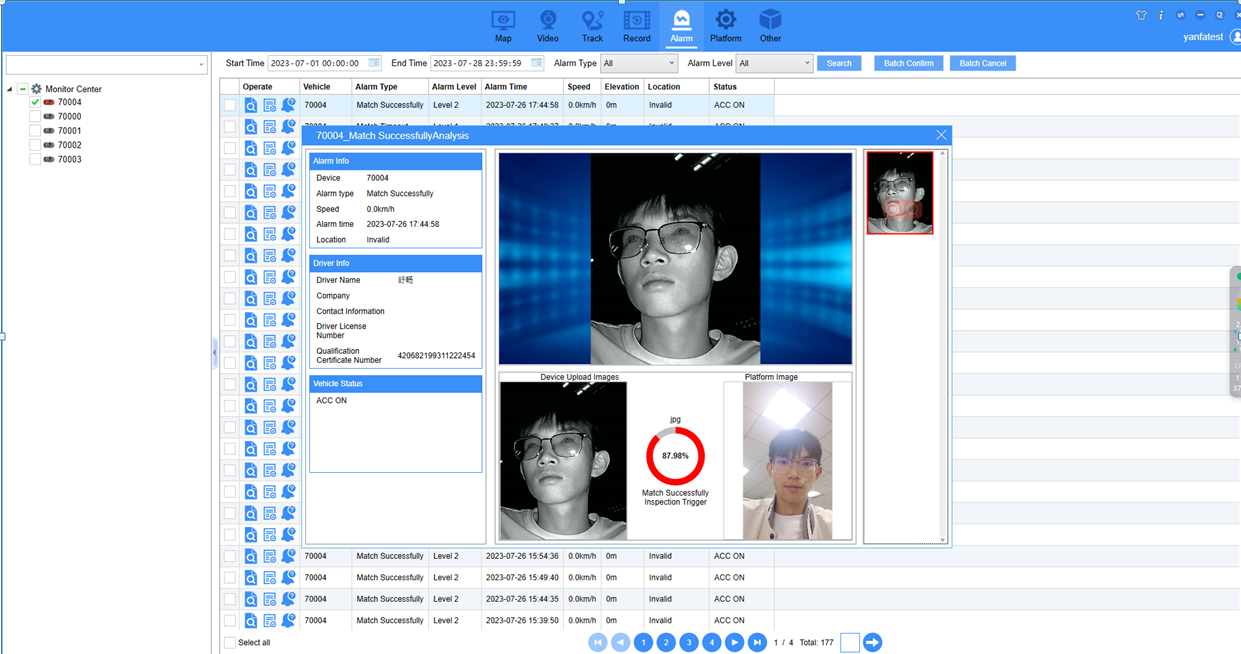The image size is (1241, 654).
Task: Click the Vehicle column header
Action: (x=326, y=87)
